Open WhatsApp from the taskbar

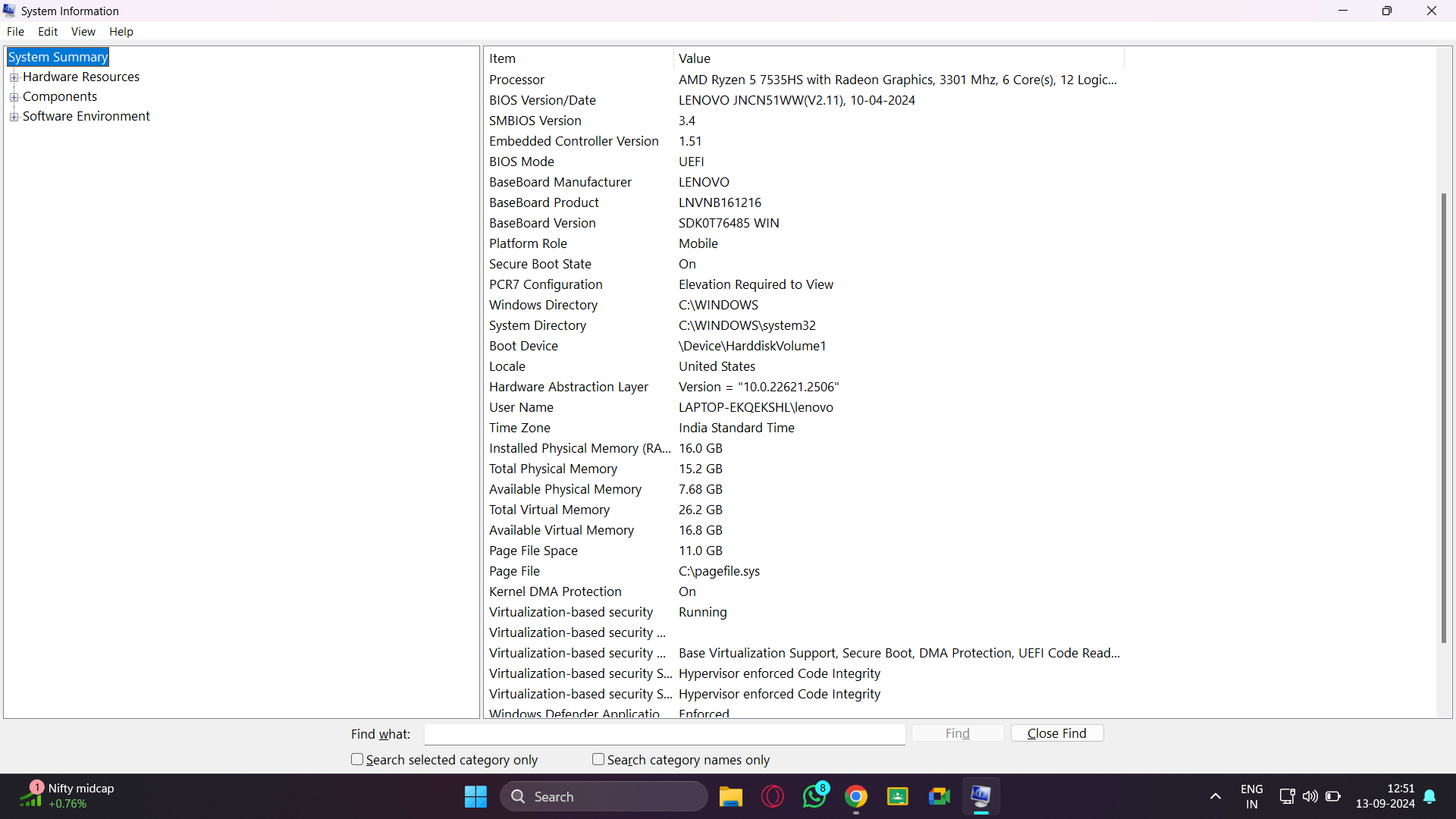pyautogui.click(x=814, y=796)
